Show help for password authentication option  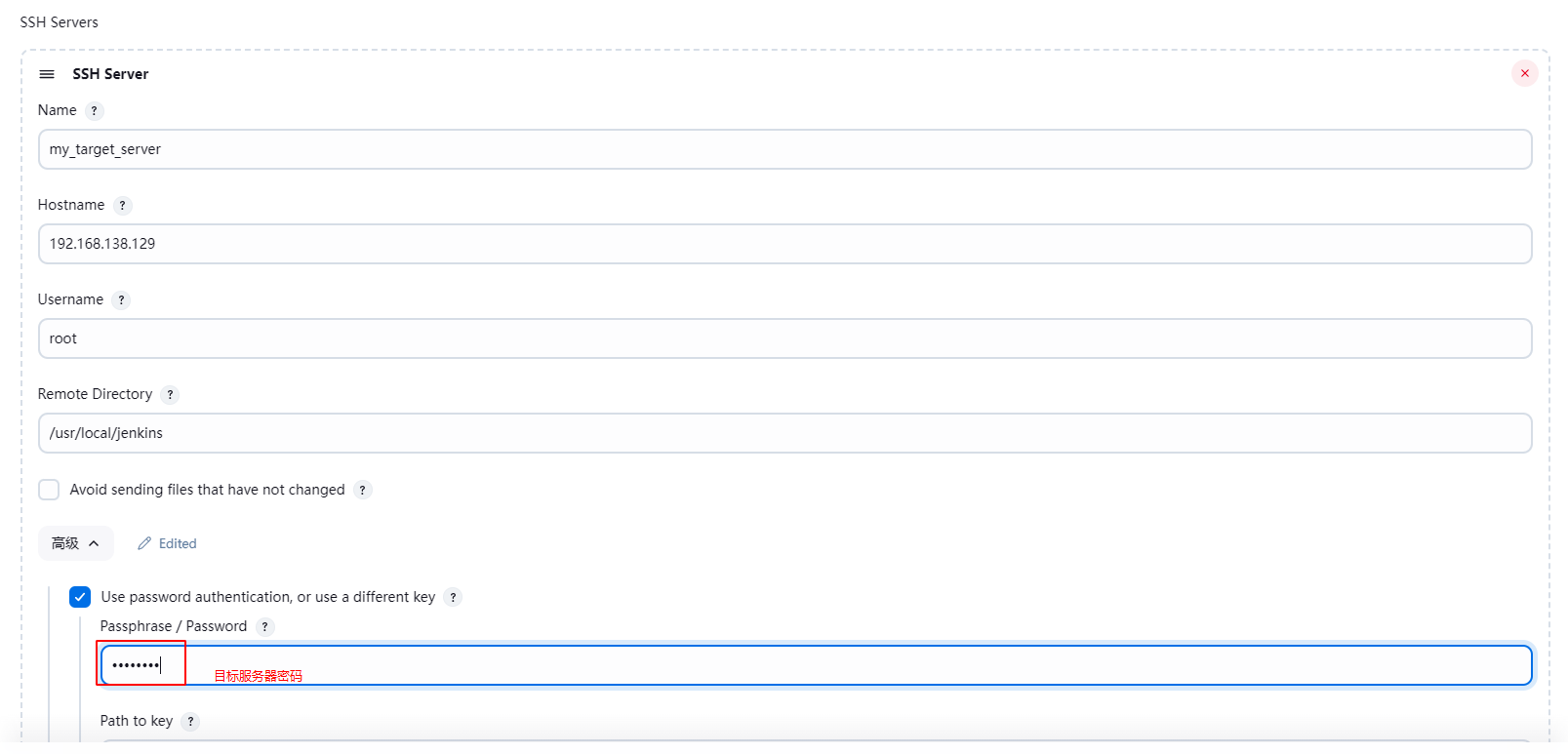(453, 598)
